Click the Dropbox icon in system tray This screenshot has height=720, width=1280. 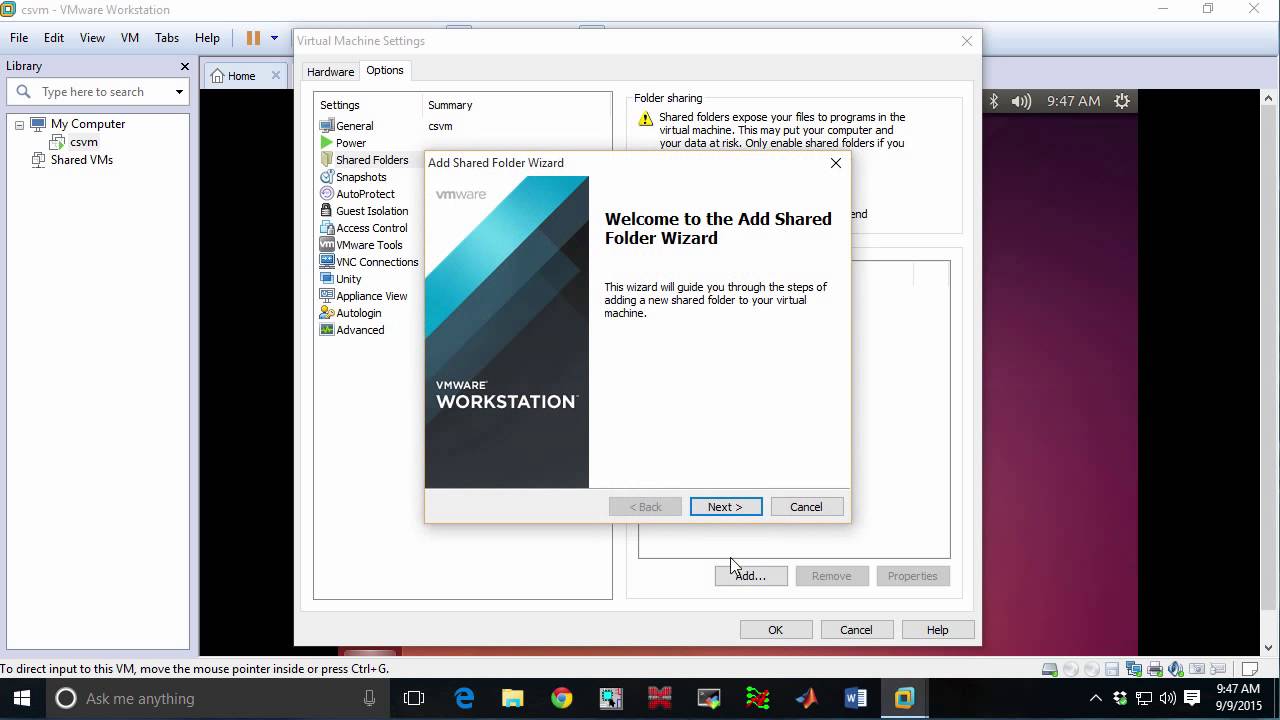[x=1120, y=698]
